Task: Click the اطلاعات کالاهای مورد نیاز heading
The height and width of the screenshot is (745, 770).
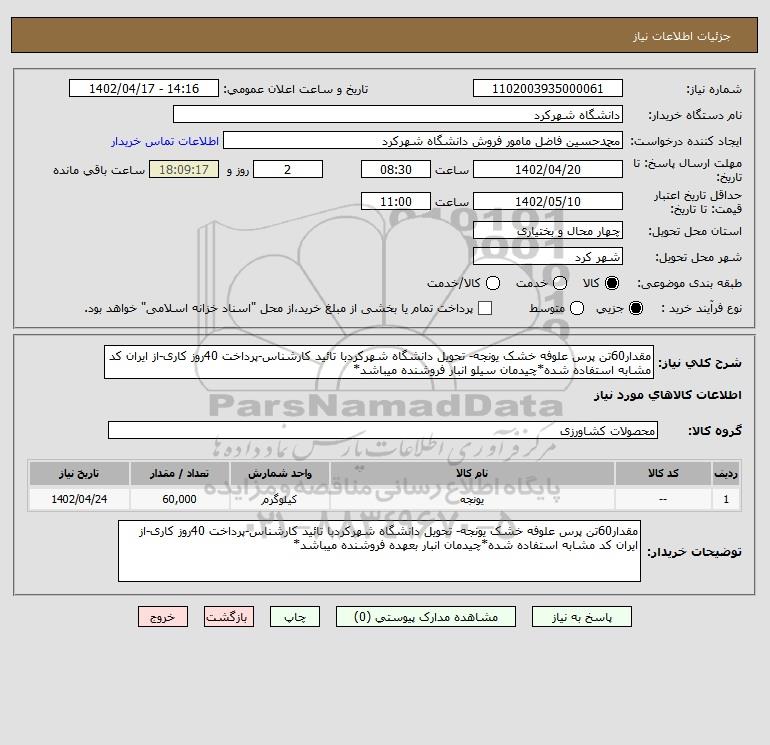Action: 668,395
